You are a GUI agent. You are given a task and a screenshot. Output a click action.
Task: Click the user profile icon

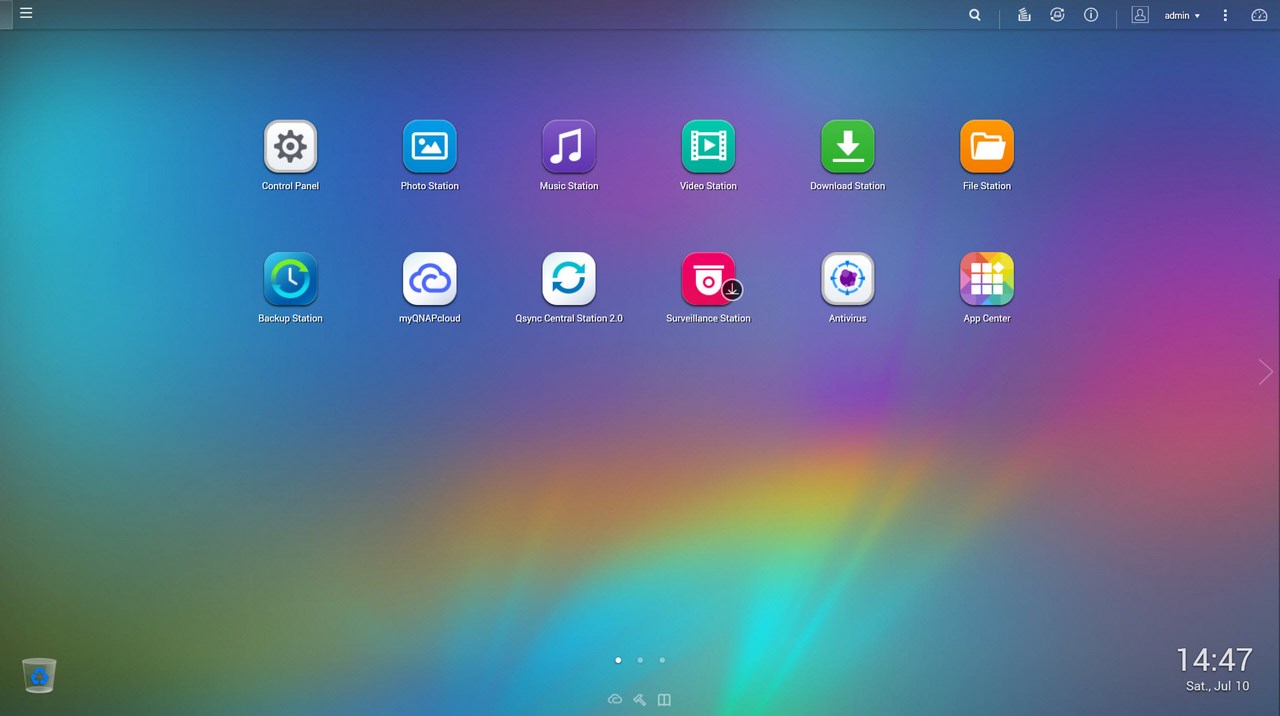(1140, 15)
